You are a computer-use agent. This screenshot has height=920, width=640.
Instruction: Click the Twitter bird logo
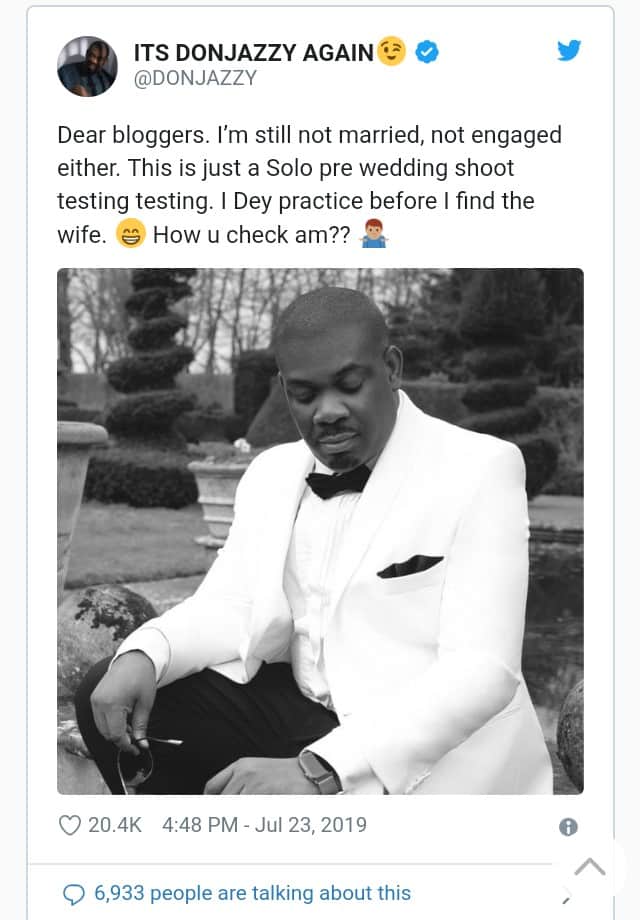click(569, 51)
